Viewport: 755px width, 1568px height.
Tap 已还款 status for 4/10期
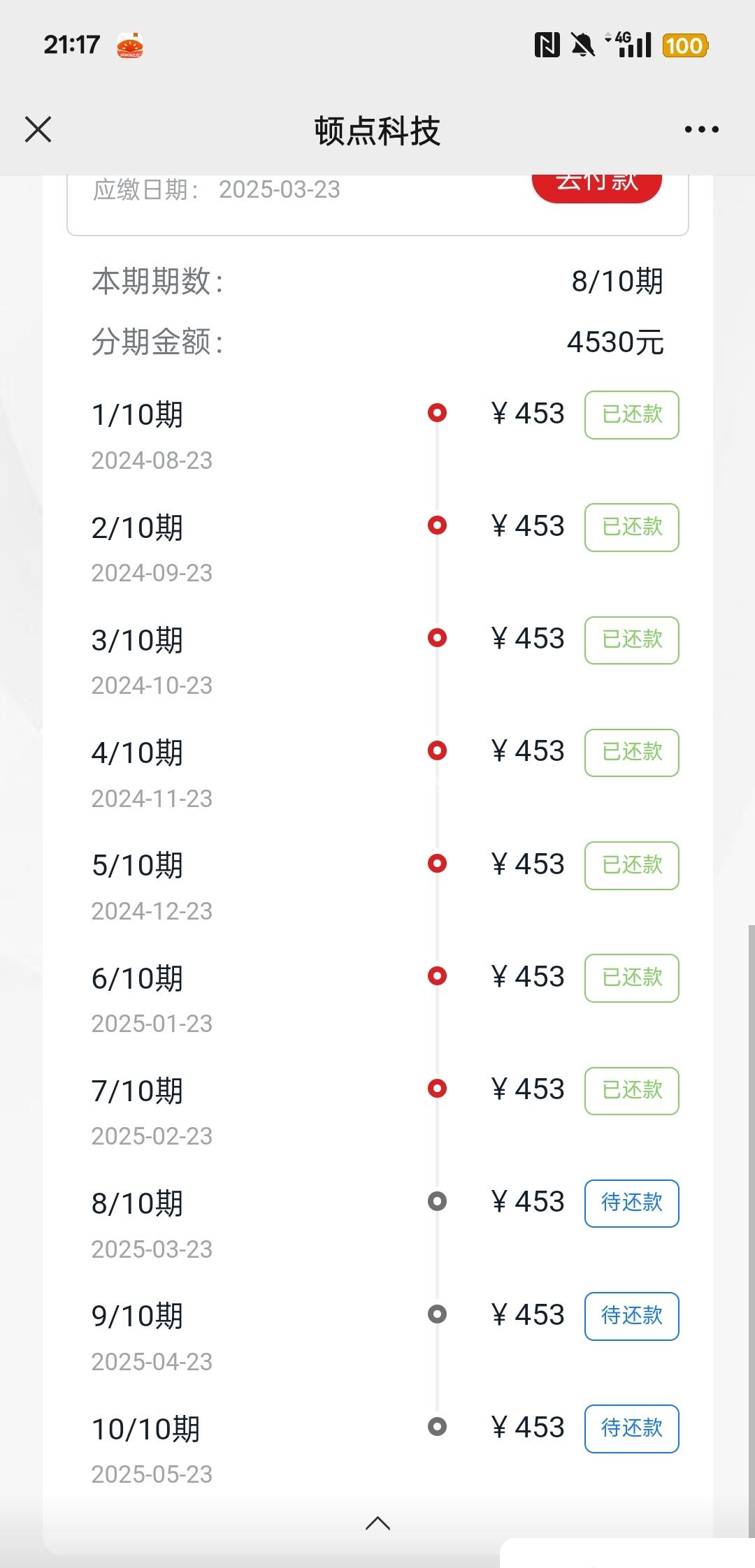point(631,753)
